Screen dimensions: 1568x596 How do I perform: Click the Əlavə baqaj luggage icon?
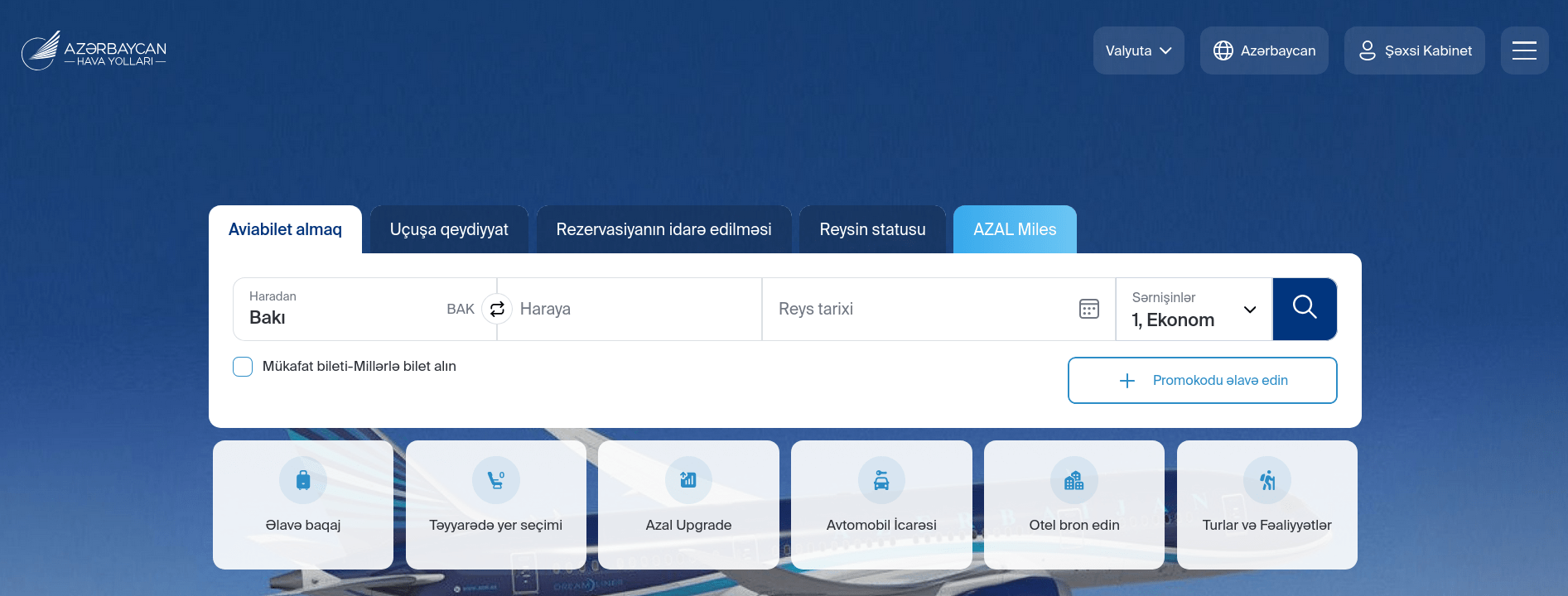[x=303, y=480]
